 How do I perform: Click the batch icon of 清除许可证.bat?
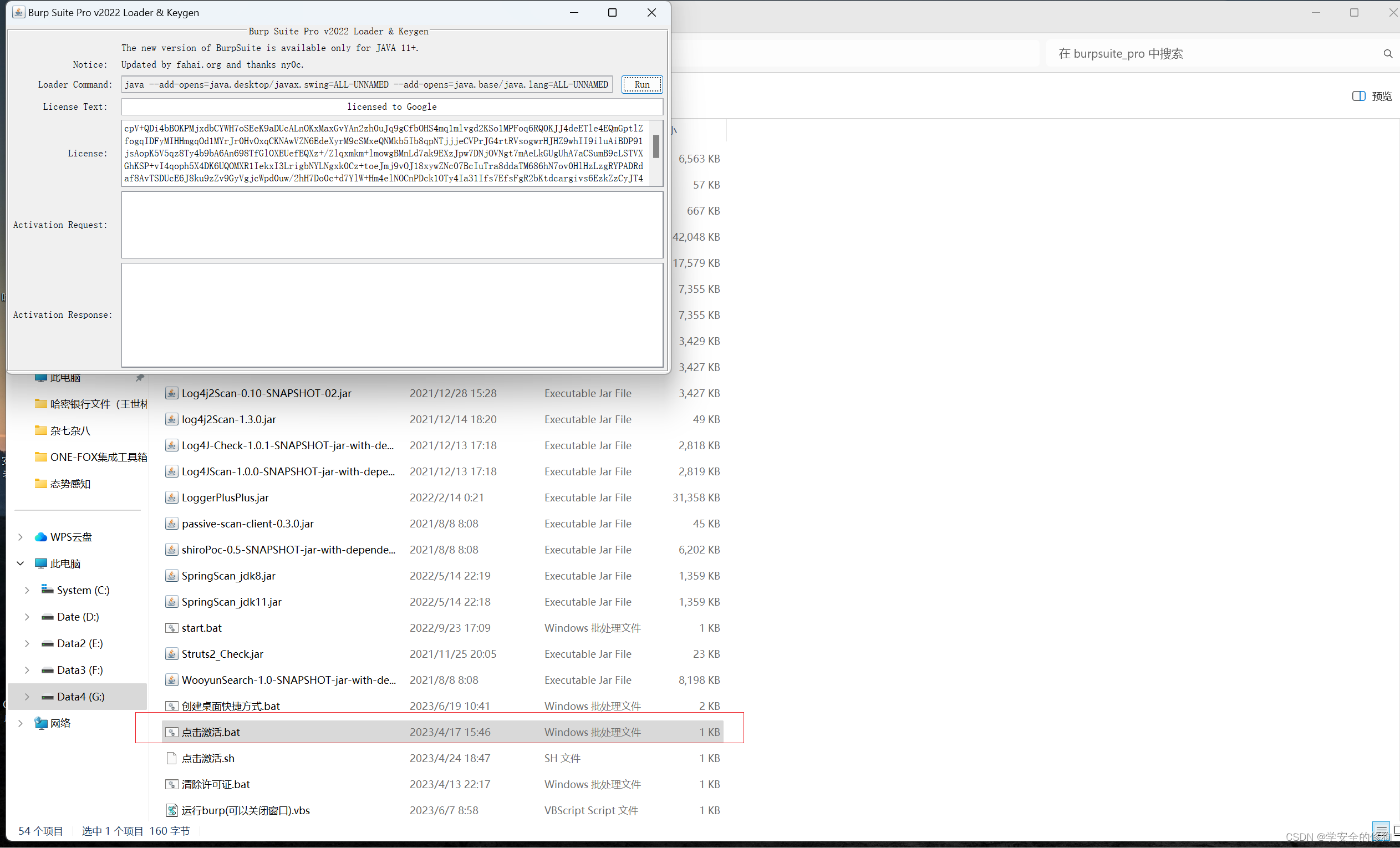point(171,784)
